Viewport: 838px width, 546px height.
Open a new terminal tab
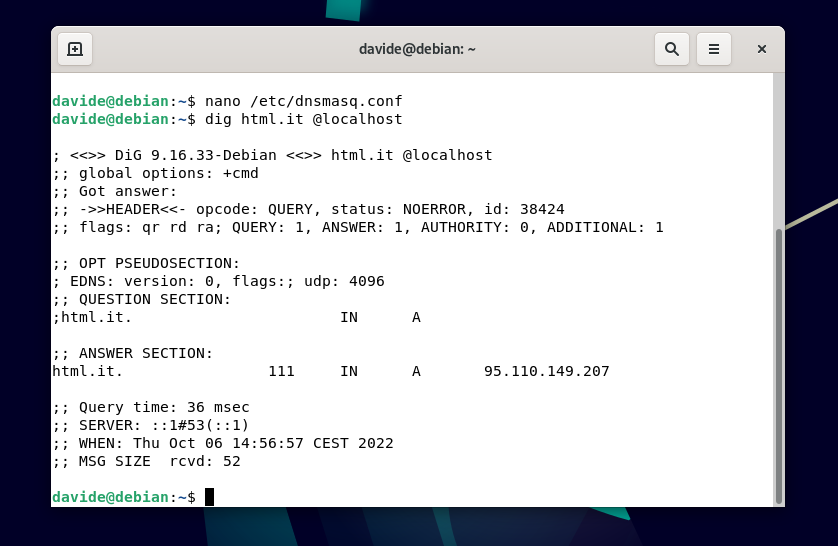tap(75, 49)
